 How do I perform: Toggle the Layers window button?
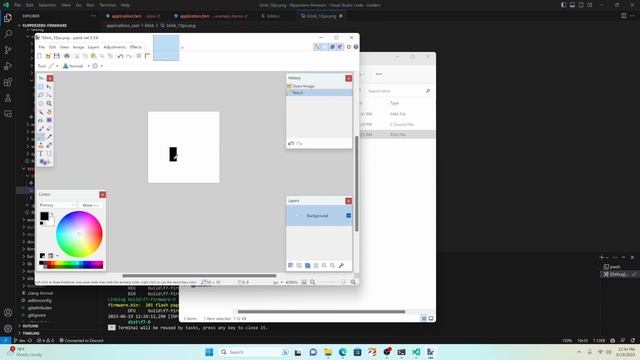332,47
